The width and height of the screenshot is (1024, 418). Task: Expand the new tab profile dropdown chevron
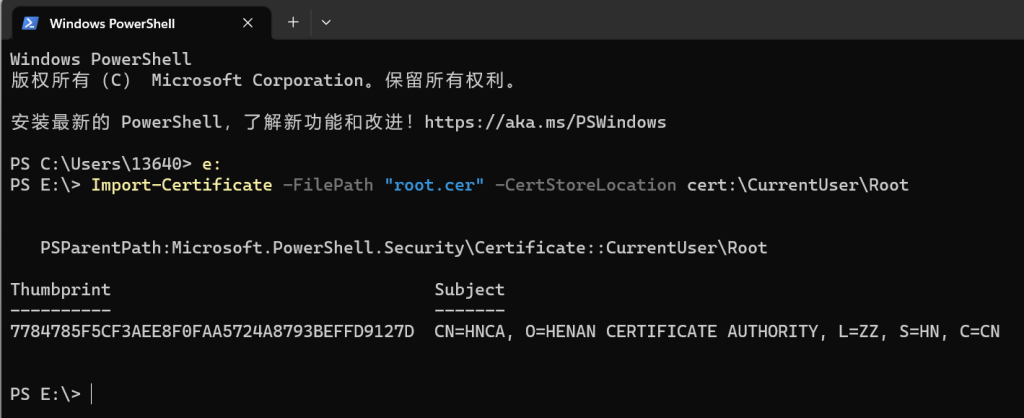click(x=326, y=22)
